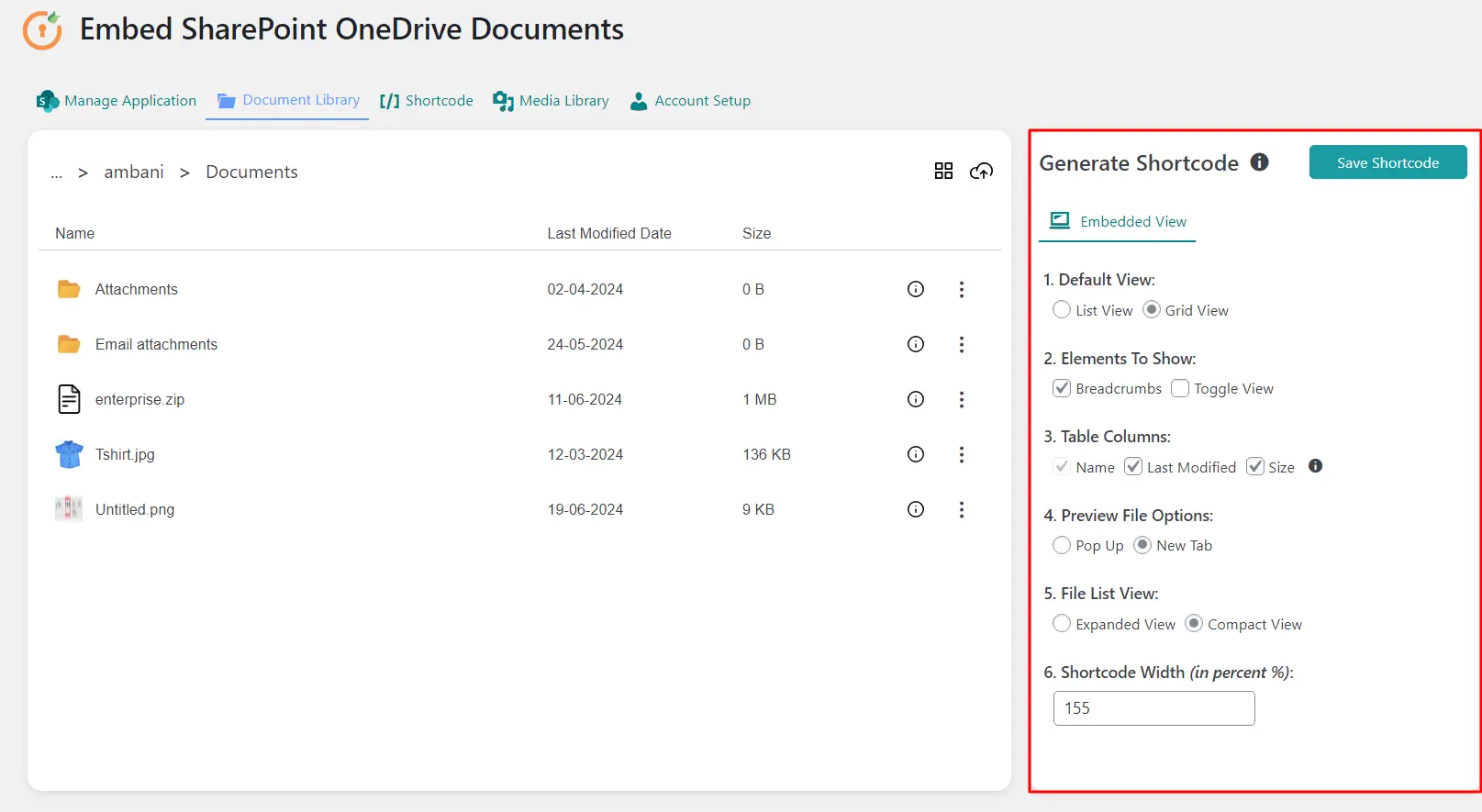
Task: Toggle Breadcrumbs checkbox
Action: [x=1062, y=388]
